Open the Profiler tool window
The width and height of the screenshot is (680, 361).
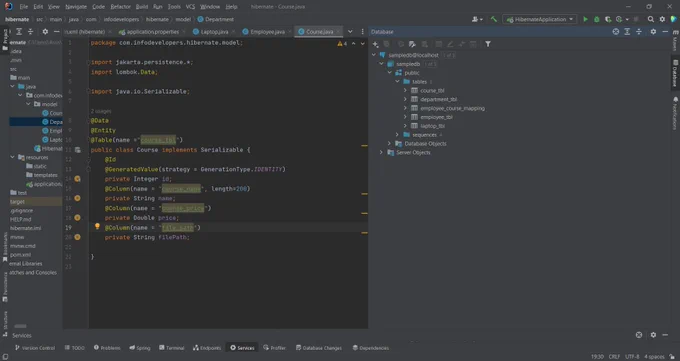pyautogui.click(x=274, y=348)
